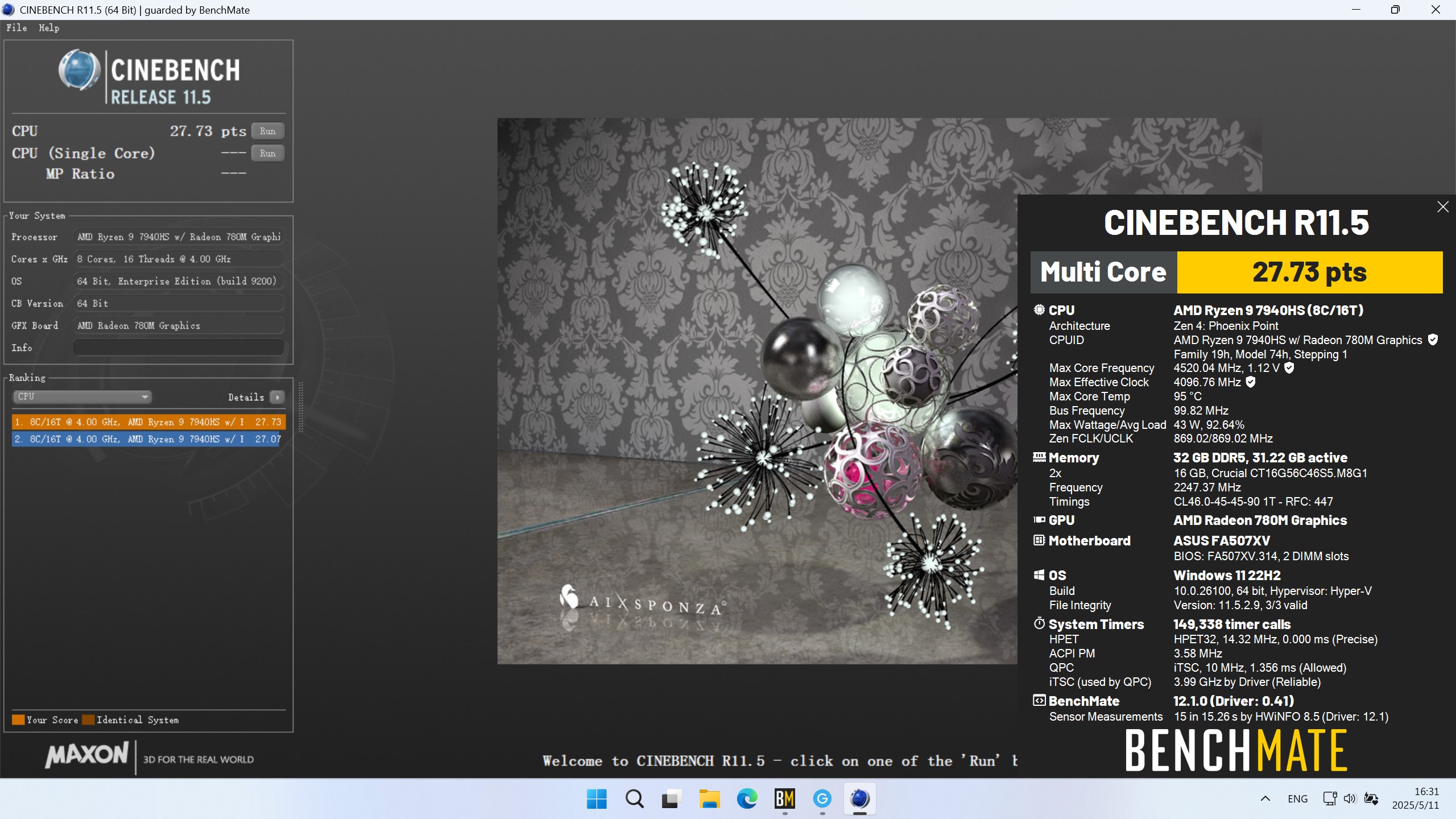Open the blue G app in taskbar
Screen dimensions: 1456x819
(x=822, y=799)
